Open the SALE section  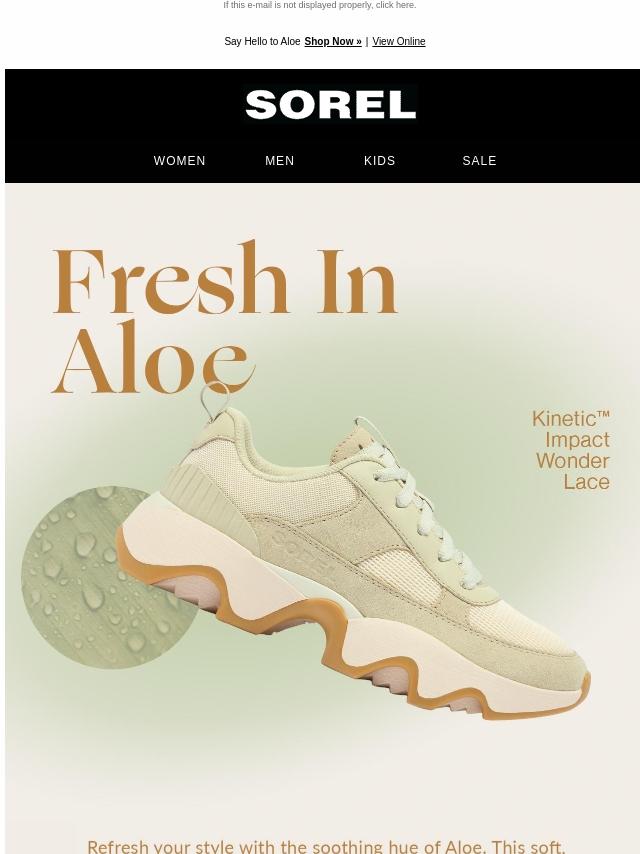coord(479,161)
